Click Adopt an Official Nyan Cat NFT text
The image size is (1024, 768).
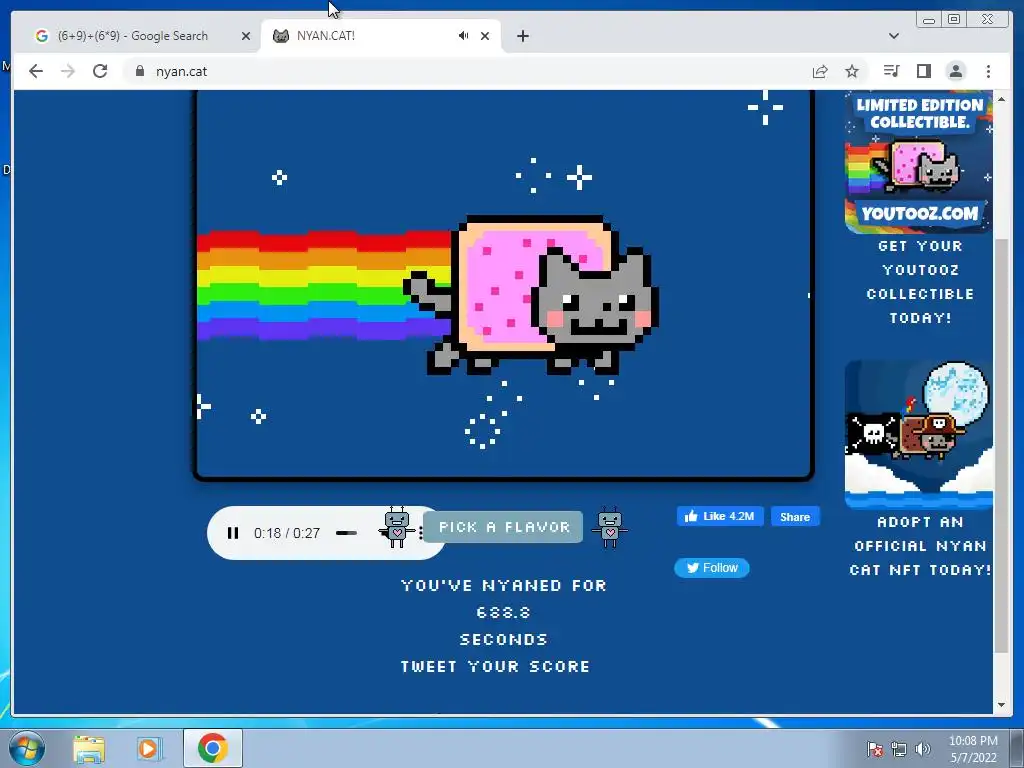(920, 546)
